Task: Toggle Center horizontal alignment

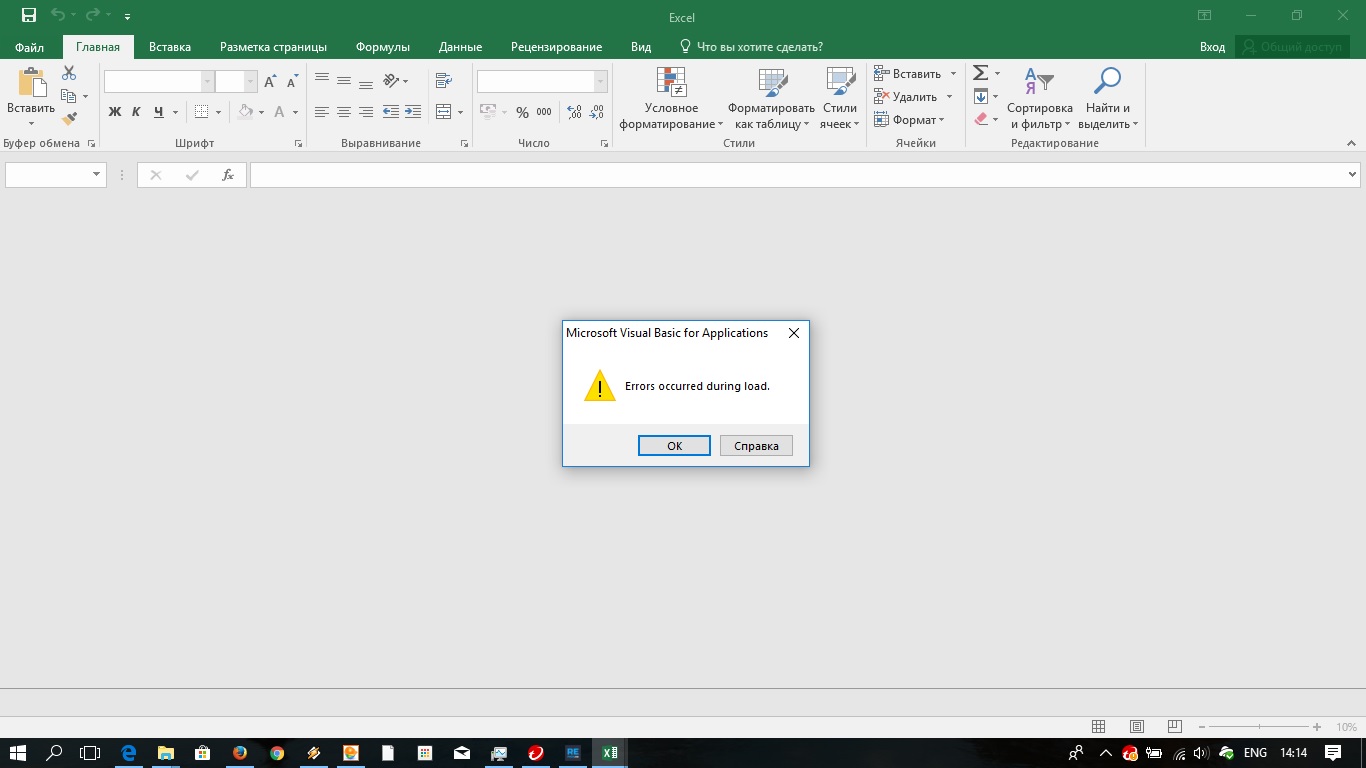Action: point(344,112)
